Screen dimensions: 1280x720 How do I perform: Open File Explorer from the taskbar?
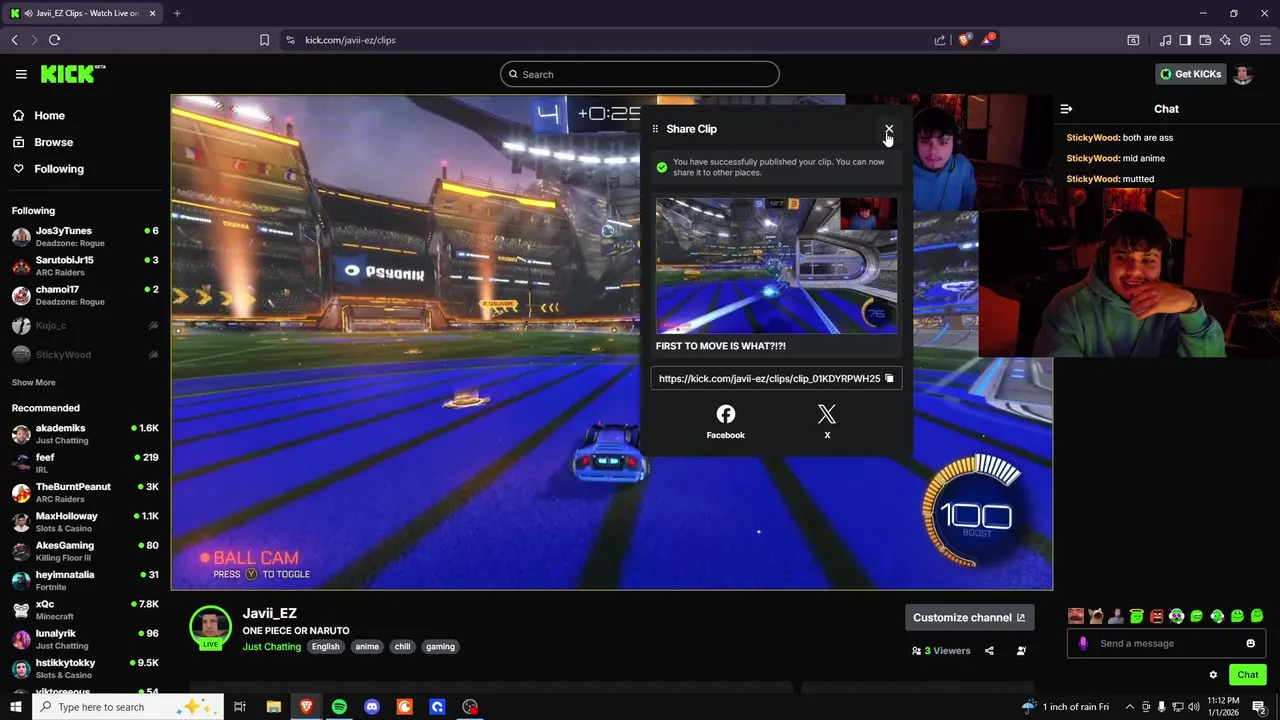pos(273,707)
